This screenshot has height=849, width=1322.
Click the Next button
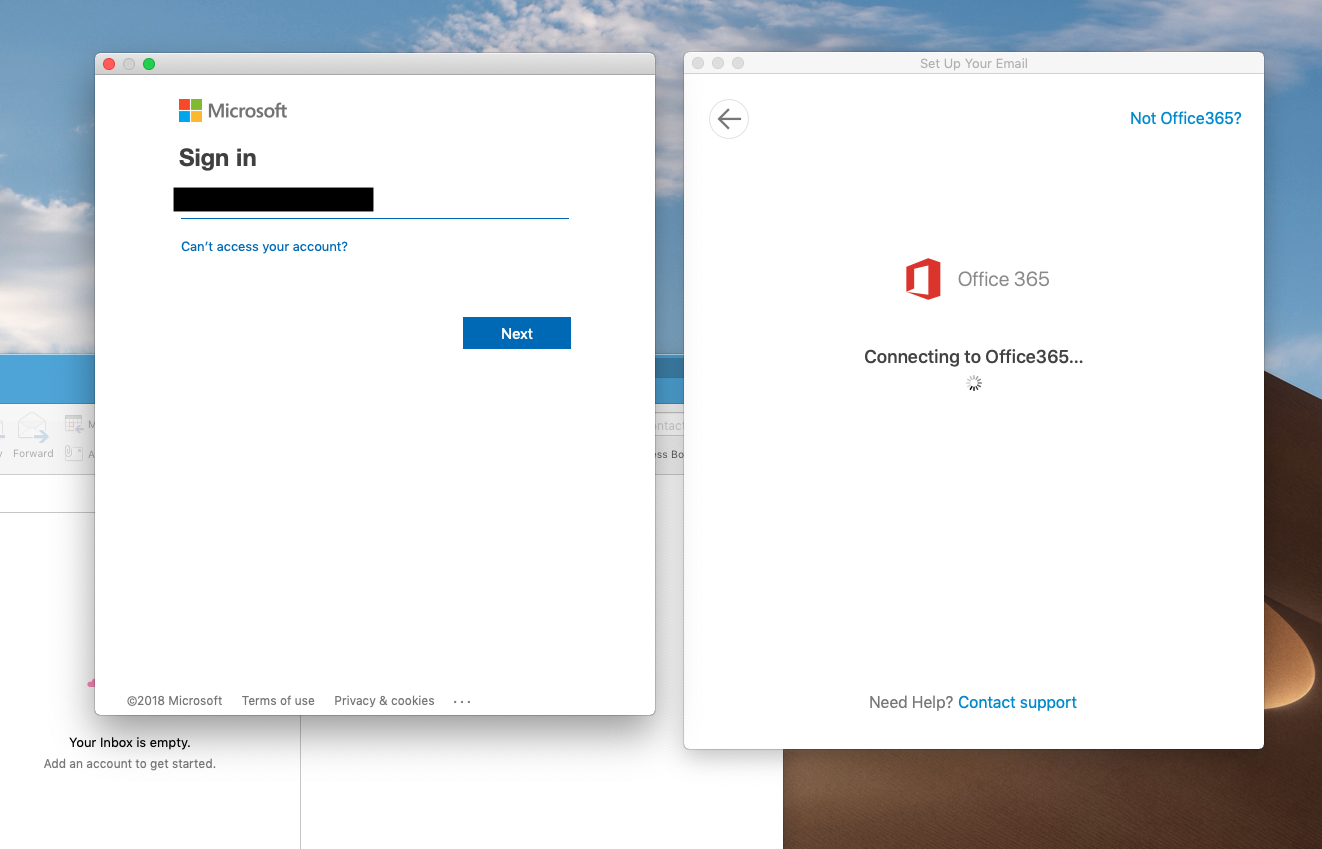pos(517,333)
